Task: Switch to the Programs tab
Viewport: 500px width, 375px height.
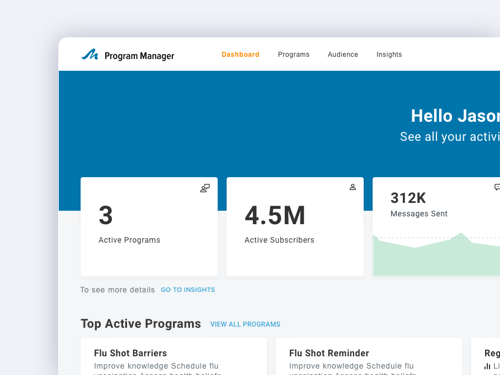Action: 294,54
